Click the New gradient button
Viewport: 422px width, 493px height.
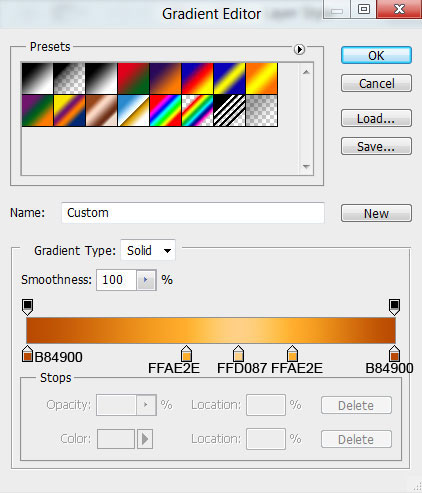376,213
